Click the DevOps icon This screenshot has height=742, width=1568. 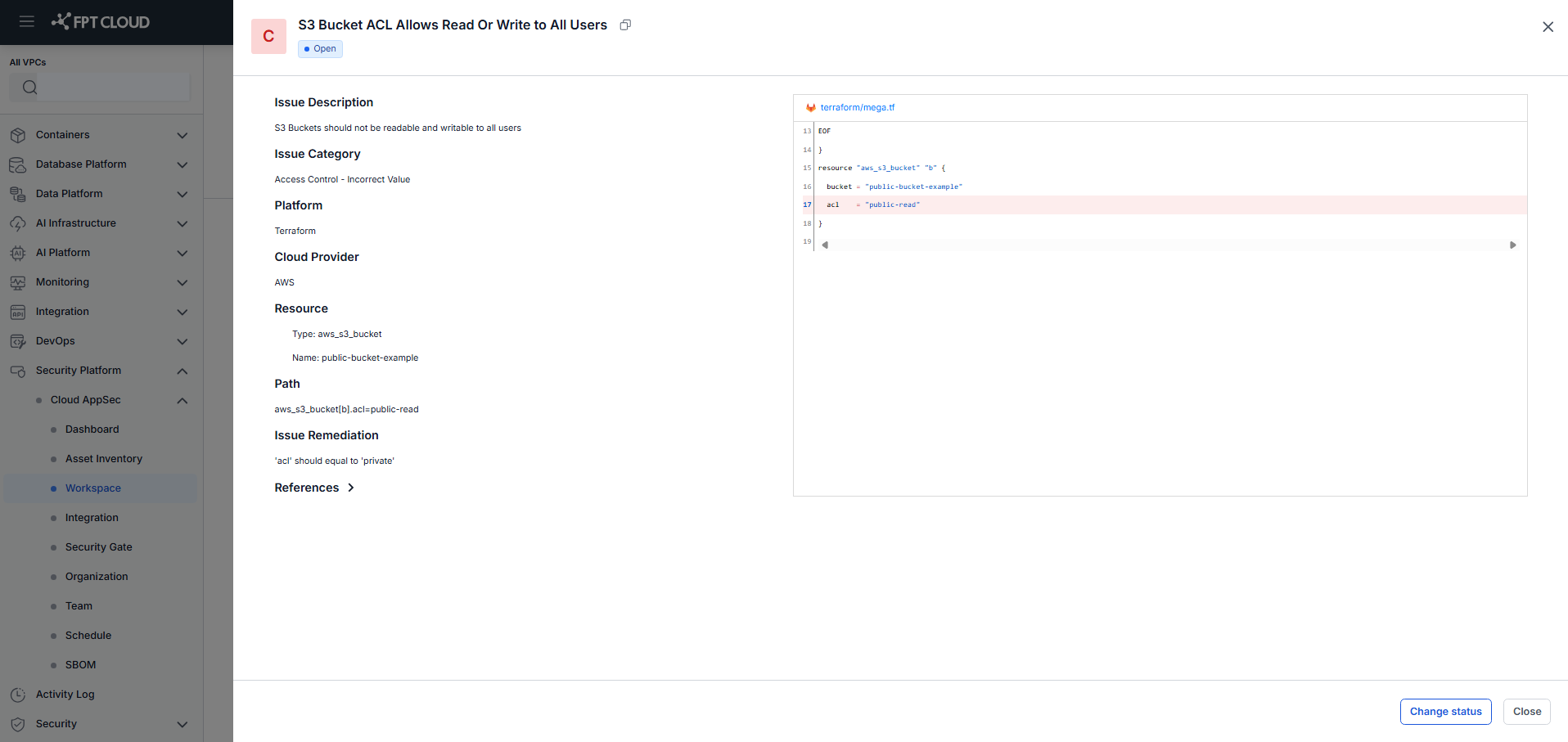point(18,341)
